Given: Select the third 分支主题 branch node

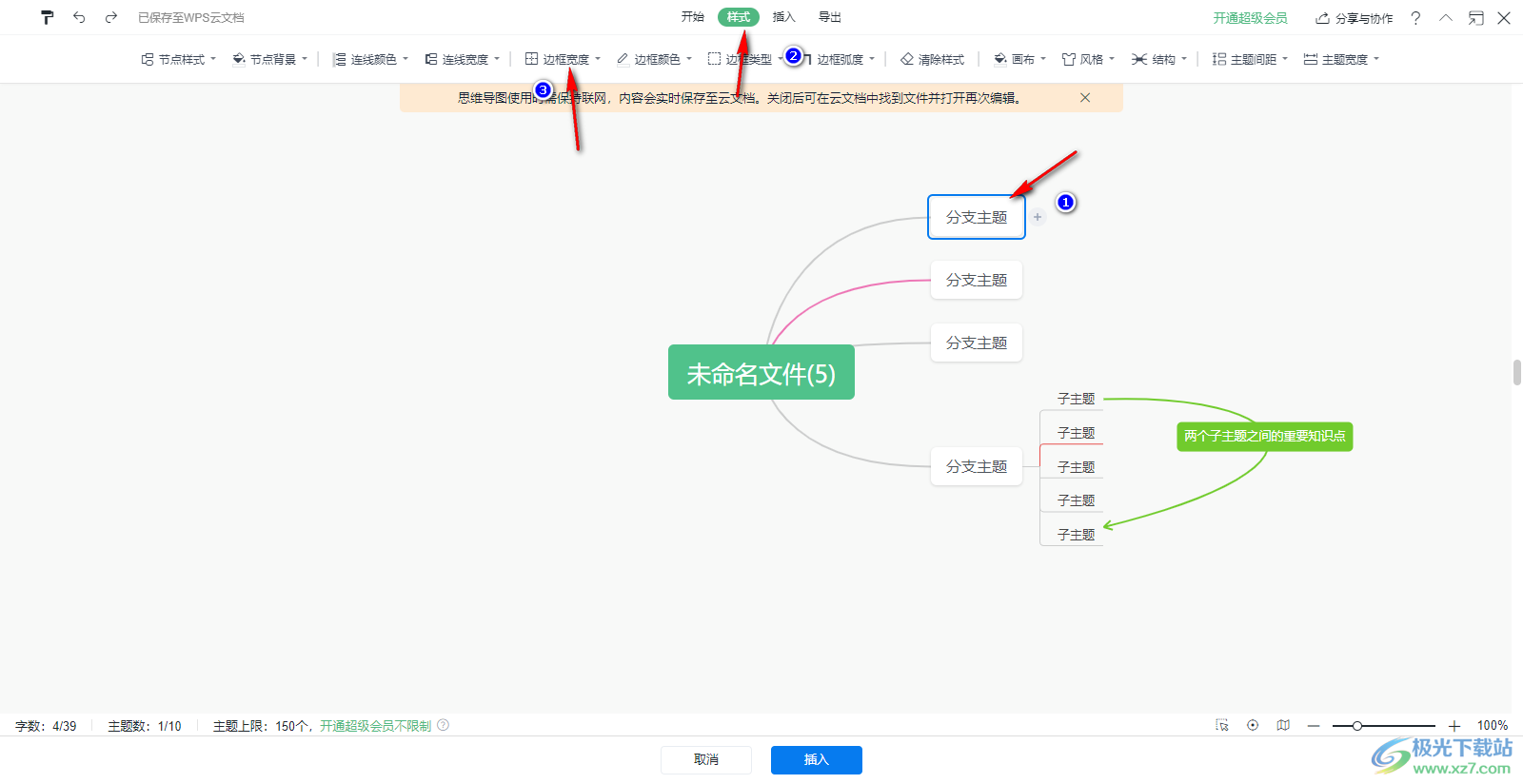Looking at the screenshot, I should 977,343.
